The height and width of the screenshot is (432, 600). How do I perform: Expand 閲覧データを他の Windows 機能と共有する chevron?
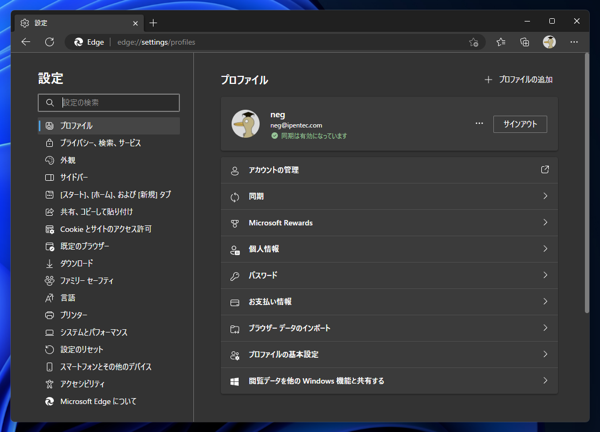coord(545,381)
